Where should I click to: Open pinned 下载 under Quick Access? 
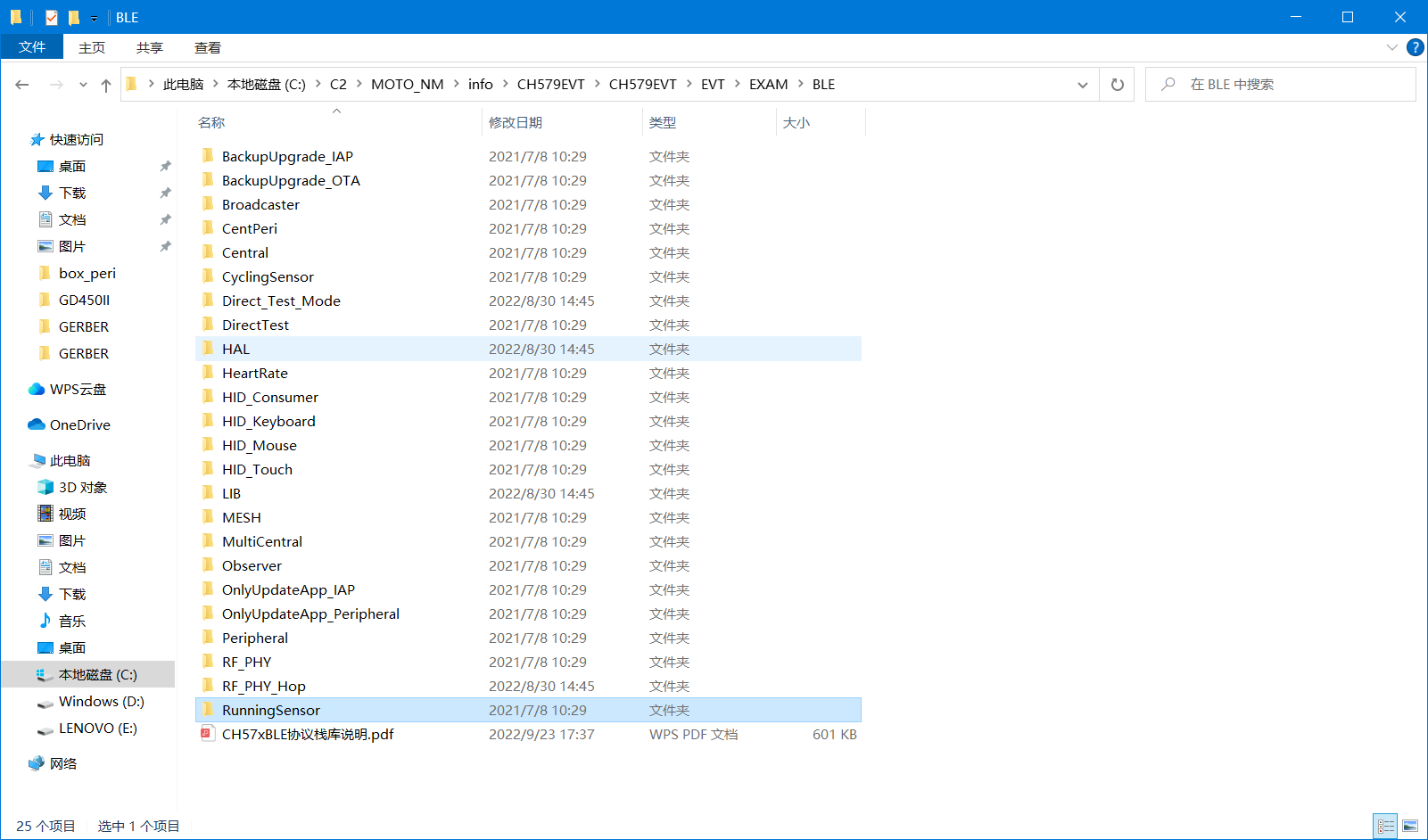(72, 194)
